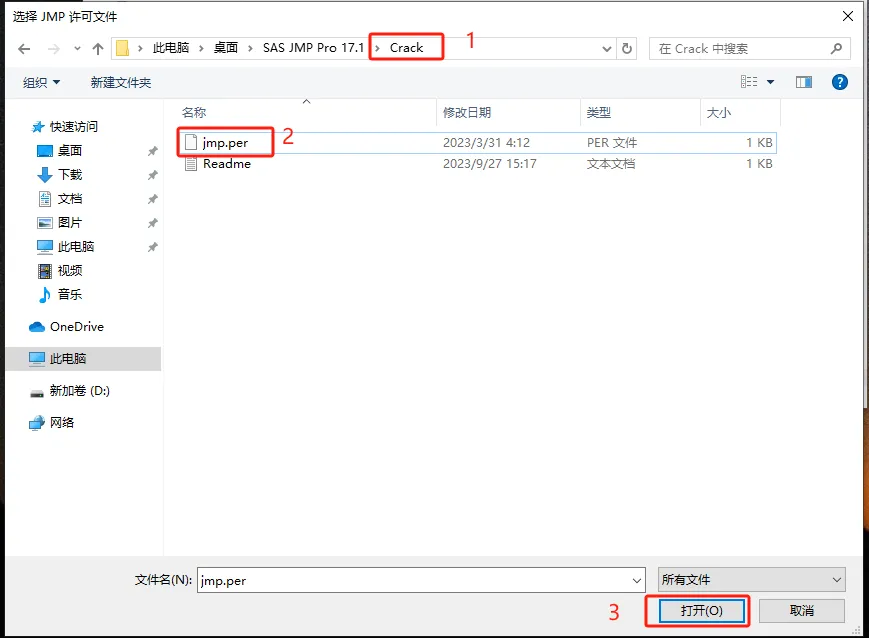Open 桌面 in quick access
The image size is (869, 638).
click(70, 151)
